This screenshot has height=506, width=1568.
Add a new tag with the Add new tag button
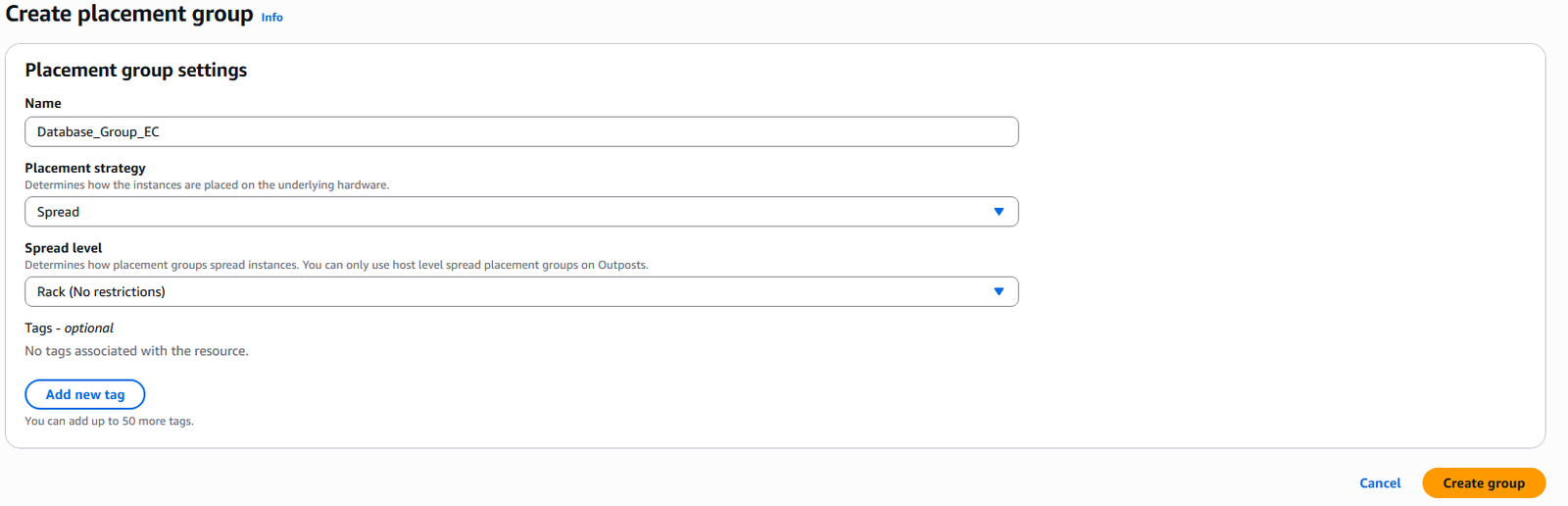85,394
